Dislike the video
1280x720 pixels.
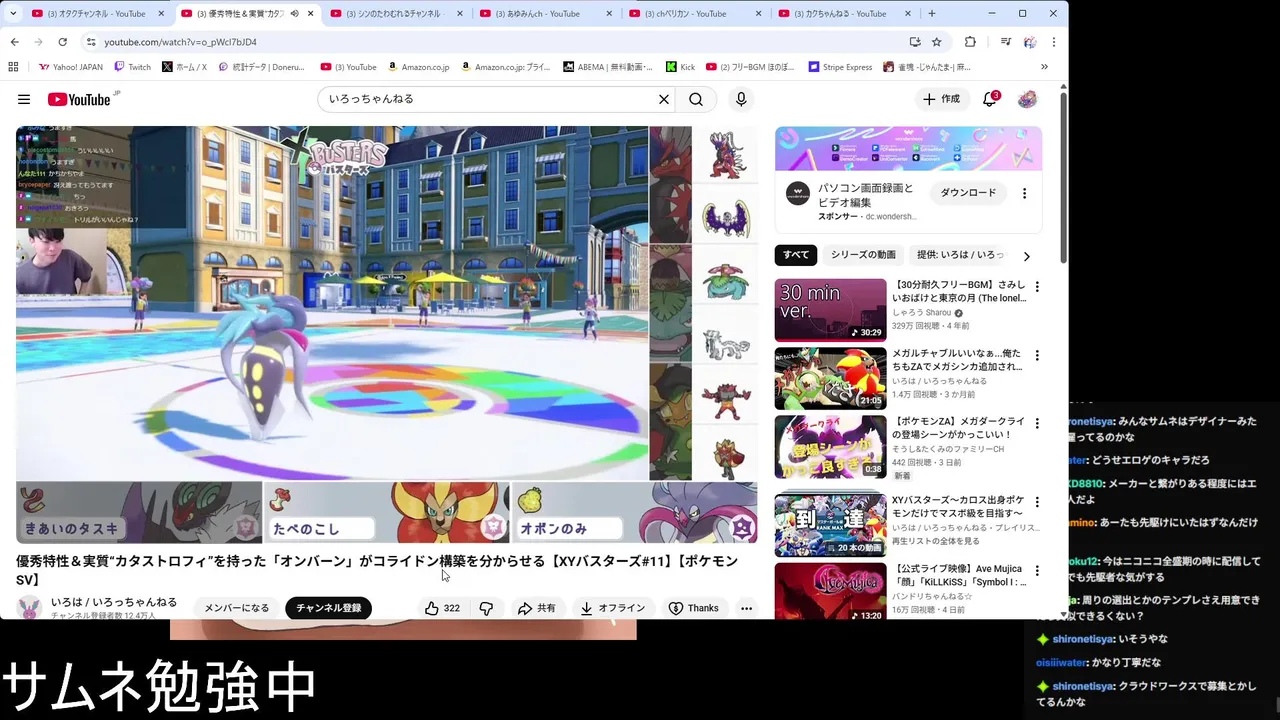click(486, 608)
